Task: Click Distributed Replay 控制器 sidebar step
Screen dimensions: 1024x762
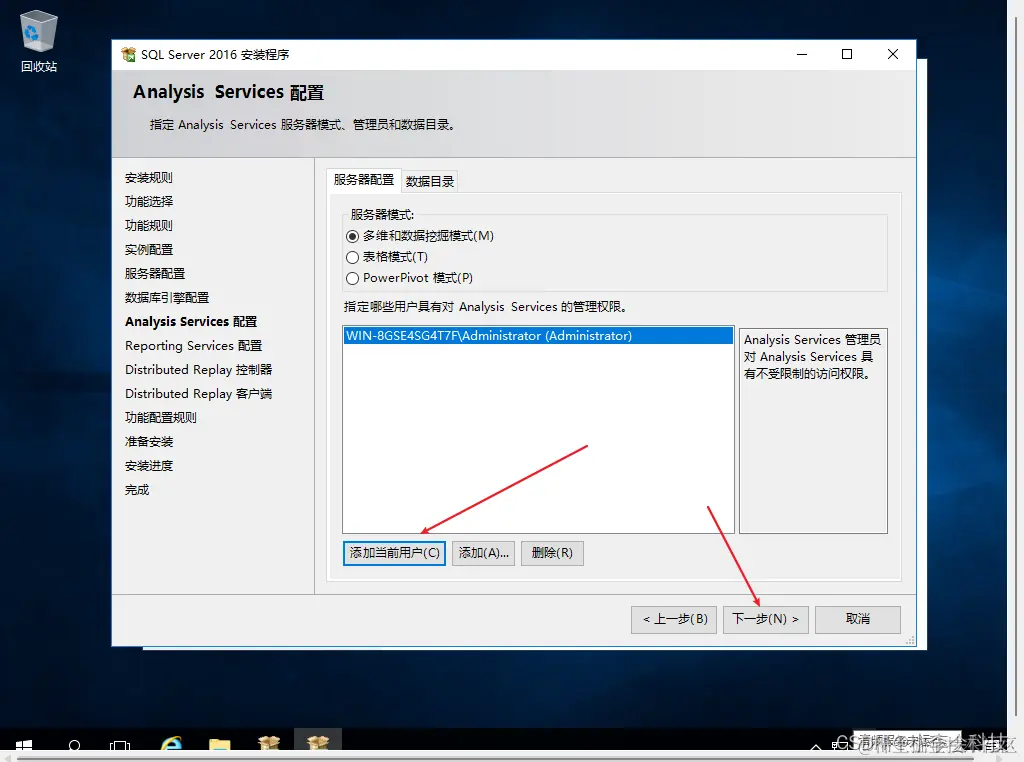Action: tap(199, 370)
